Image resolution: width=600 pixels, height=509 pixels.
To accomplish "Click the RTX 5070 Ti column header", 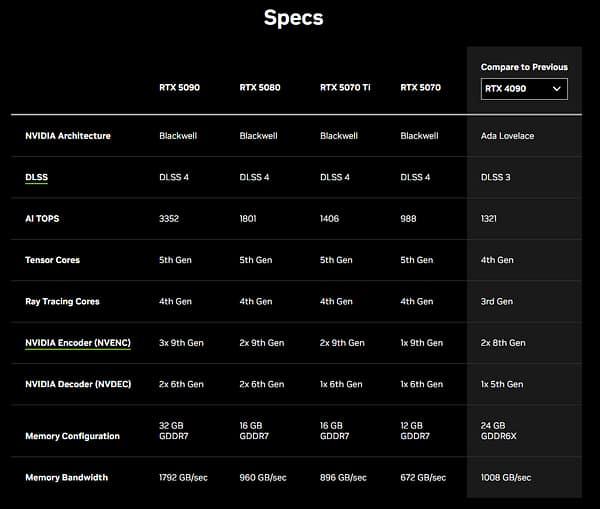I will click(x=345, y=87).
